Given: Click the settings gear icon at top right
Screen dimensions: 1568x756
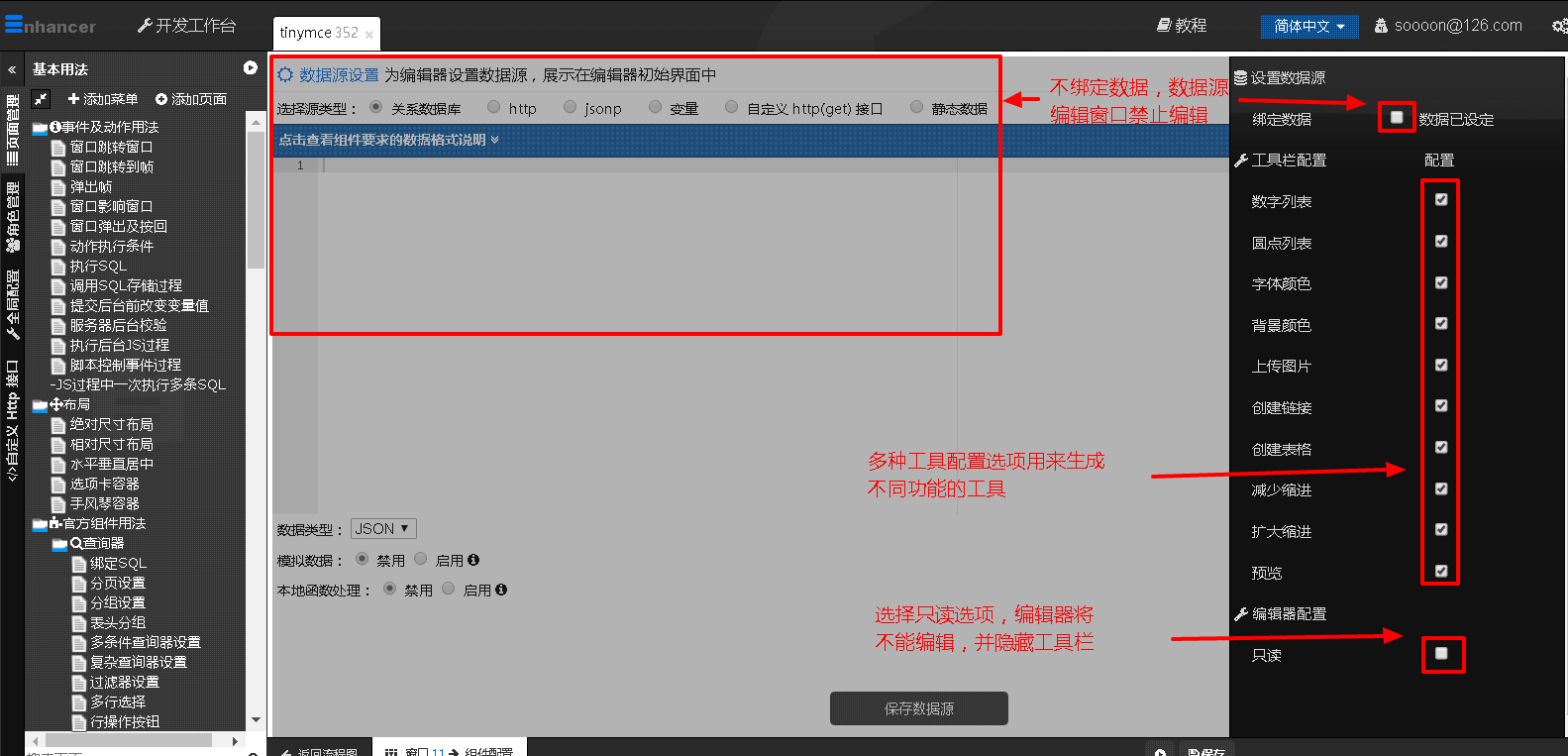Looking at the screenshot, I should point(1559,27).
